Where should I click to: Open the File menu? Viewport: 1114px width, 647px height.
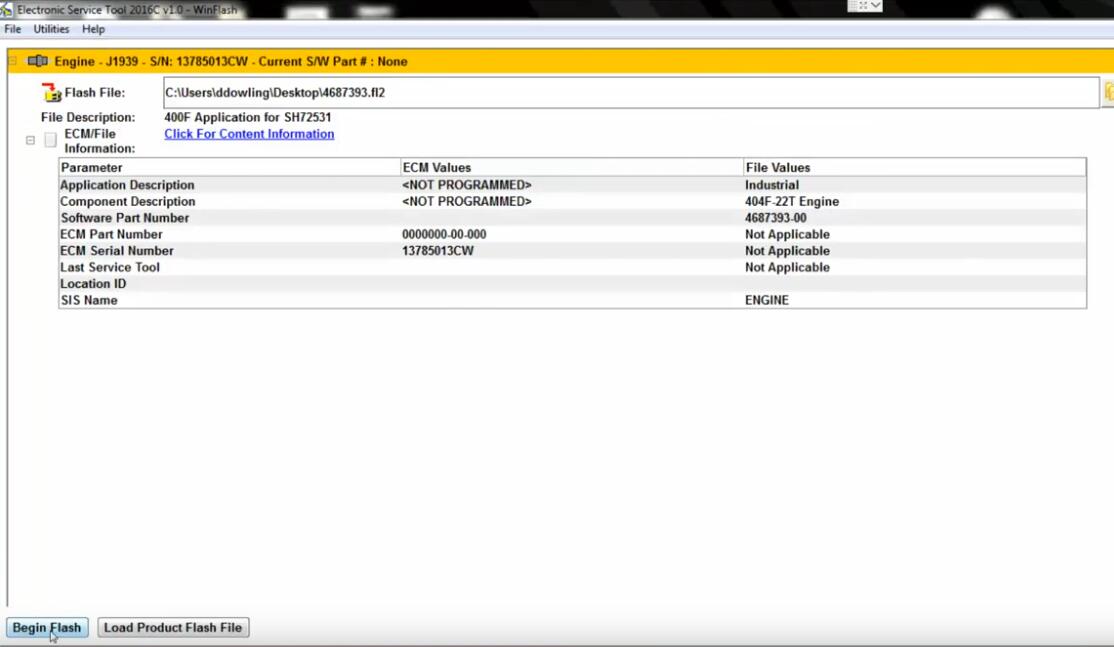(x=13, y=29)
